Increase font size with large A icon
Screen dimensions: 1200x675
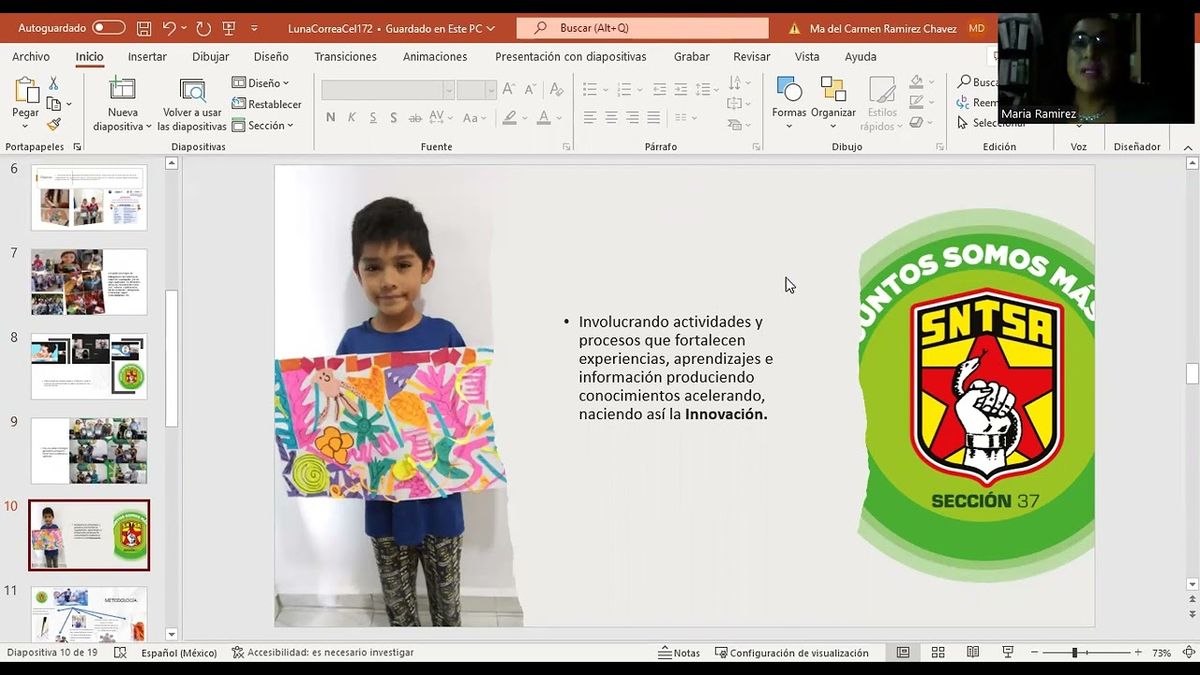pos(509,90)
